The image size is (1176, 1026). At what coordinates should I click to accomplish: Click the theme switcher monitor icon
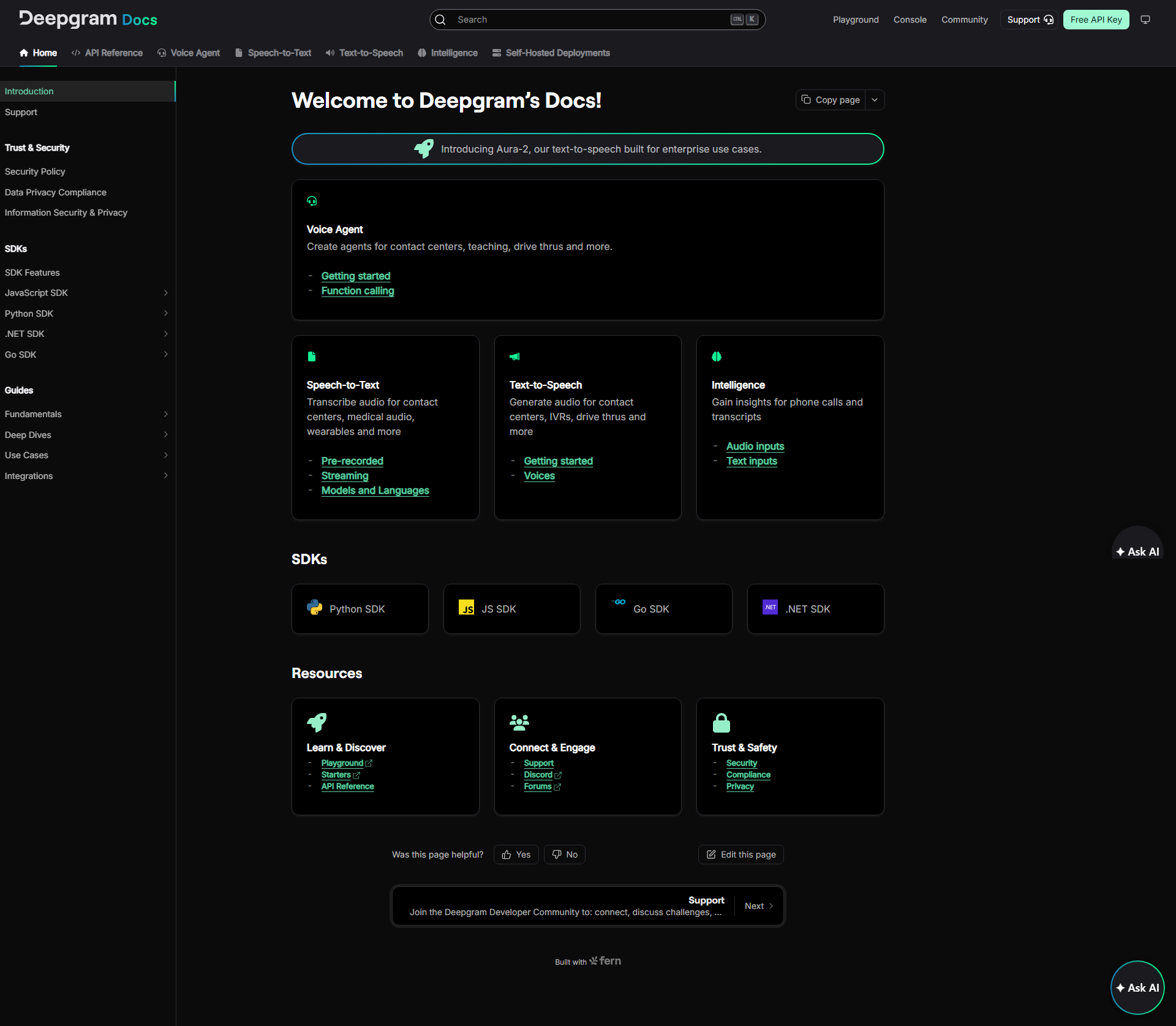coord(1145,20)
